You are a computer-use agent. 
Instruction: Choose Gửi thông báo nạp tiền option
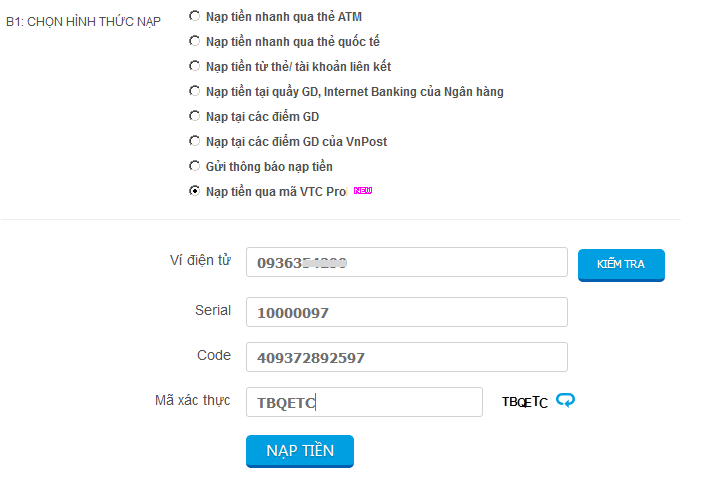click(194, 166)
